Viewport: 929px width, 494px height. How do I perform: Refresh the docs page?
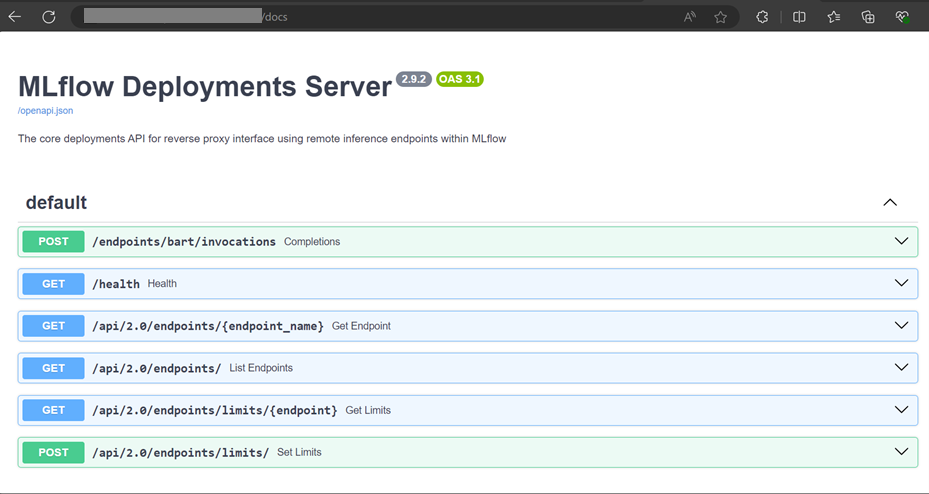click(49, 17)
